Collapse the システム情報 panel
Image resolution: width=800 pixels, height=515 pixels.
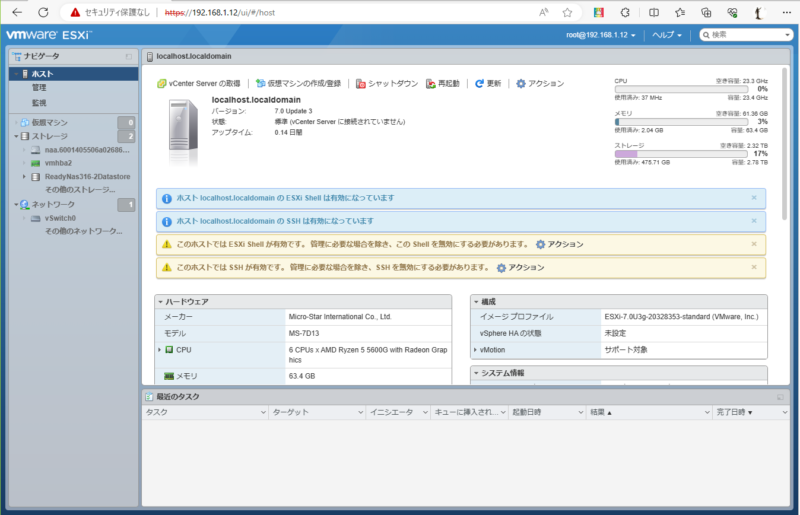pyautogui.click(x=476, y=373)
